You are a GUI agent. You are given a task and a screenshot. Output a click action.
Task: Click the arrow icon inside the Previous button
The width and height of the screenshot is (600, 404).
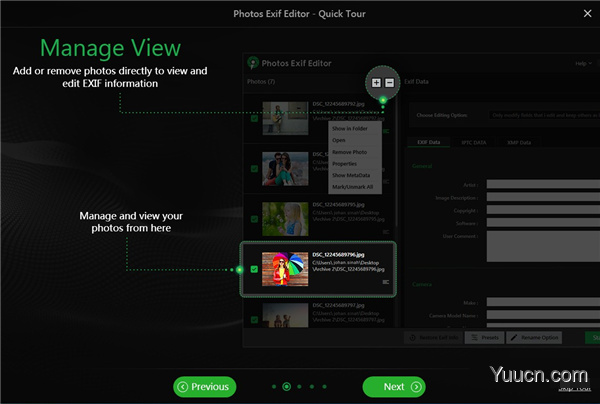[x=183, y=387]
